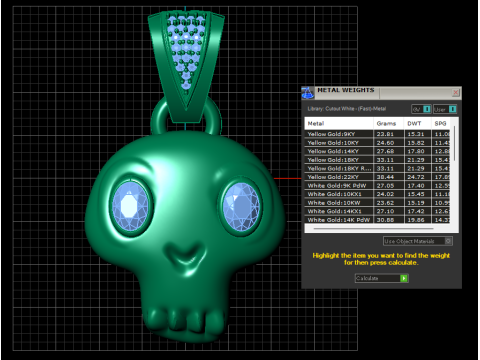
Task: Select the Yellow Gold:9KY row
Action: coord(377,134)
